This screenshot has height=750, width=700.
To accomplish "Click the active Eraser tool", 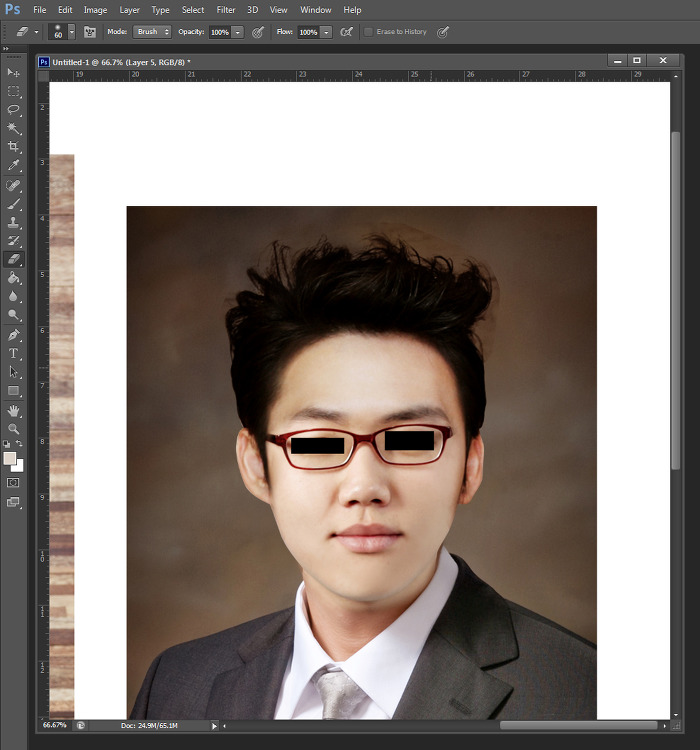I will [x=13, y=259].
